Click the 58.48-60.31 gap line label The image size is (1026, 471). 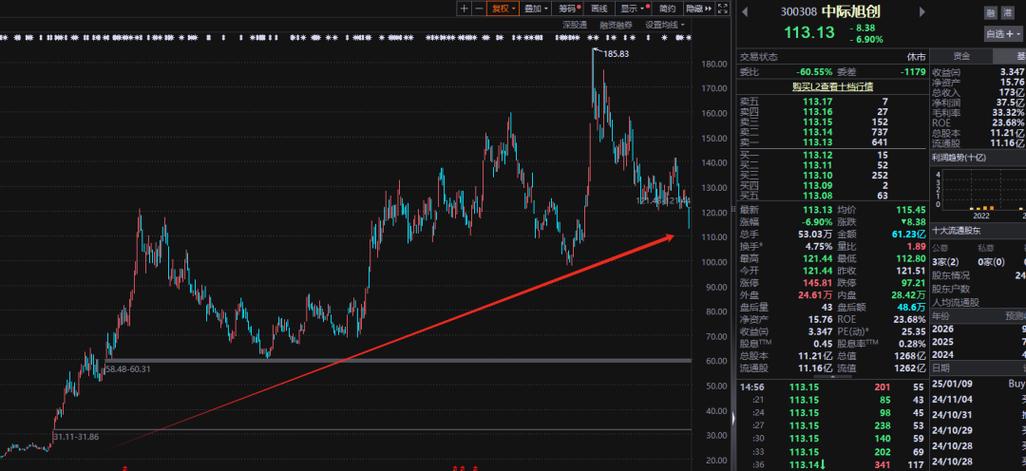click(128, 369)
